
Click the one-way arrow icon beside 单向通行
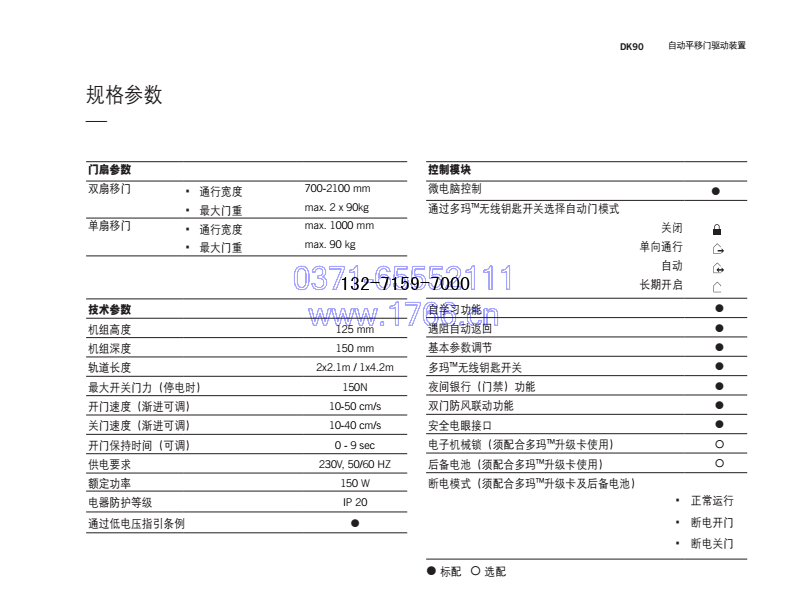tap(718, 249)
